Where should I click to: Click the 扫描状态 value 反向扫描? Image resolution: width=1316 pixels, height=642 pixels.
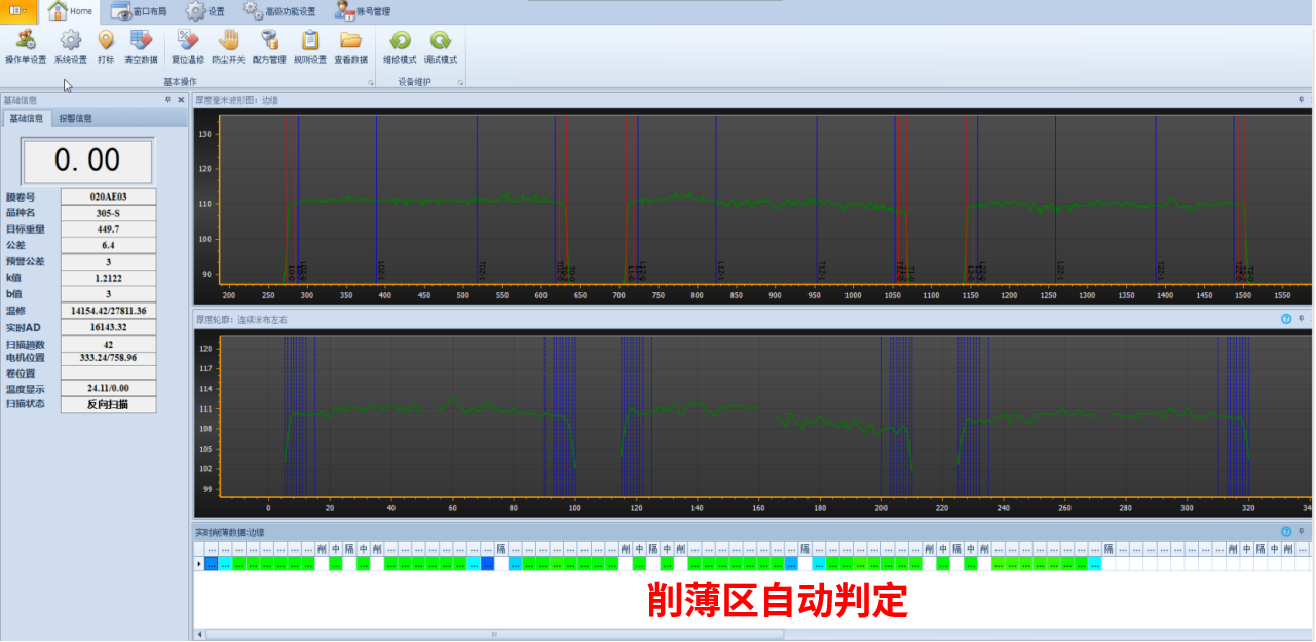click(x=108, y=405)
